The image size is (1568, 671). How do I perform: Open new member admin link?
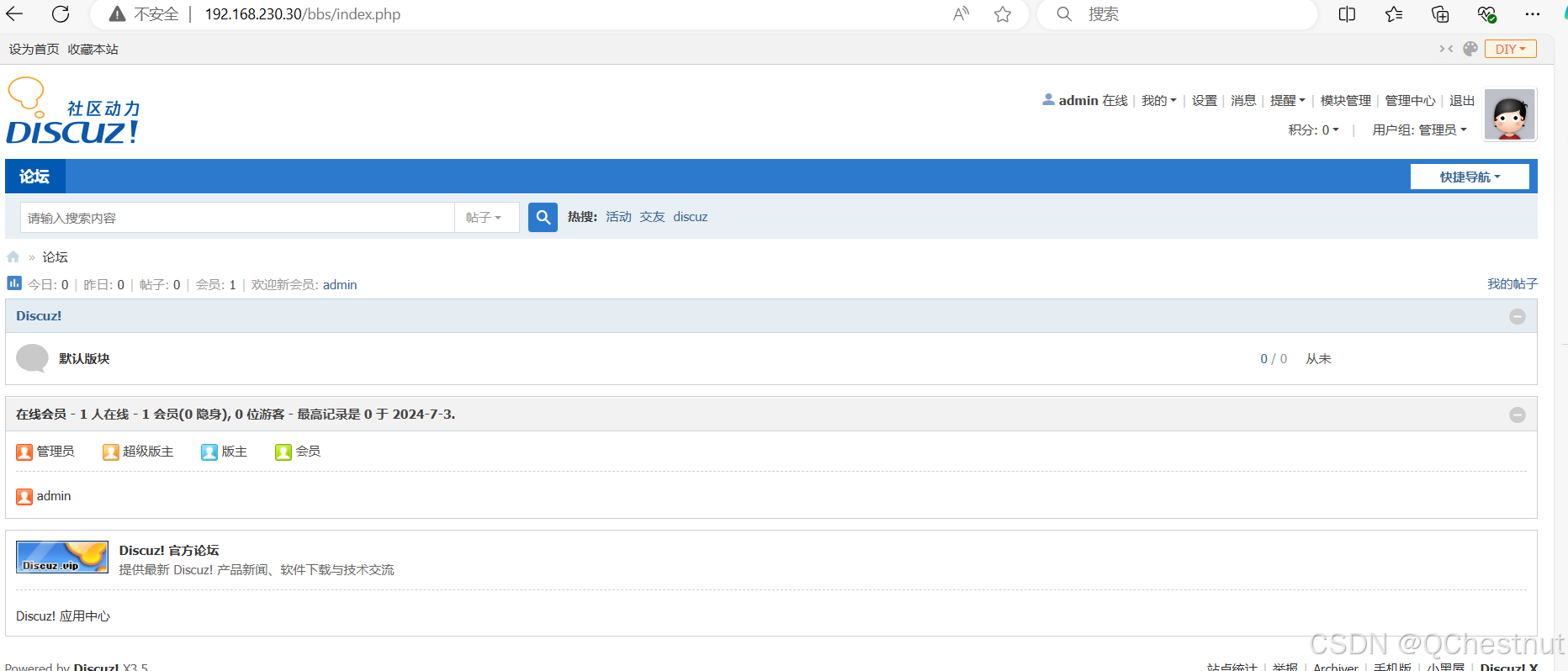pos(340,284)
